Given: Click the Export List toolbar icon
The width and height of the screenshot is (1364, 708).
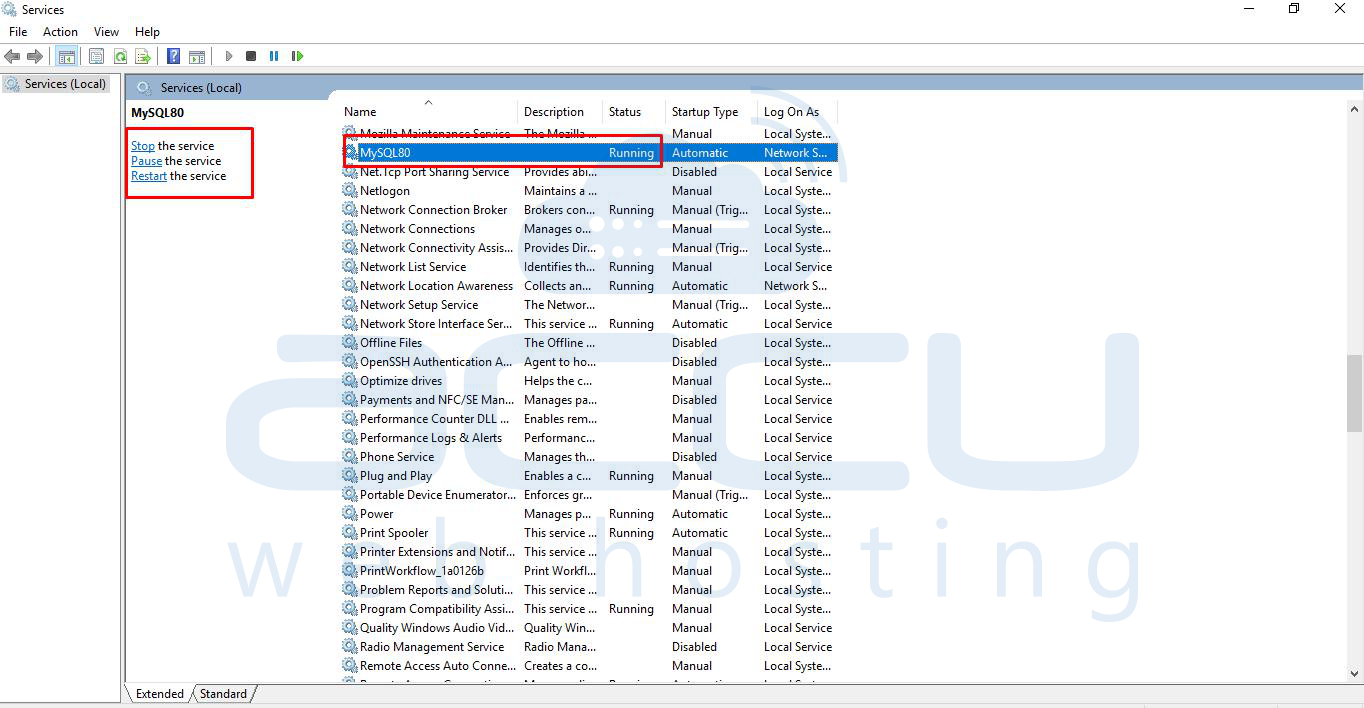Looking at the screenshot, I should pyautogui.click(x=143, y=57).
